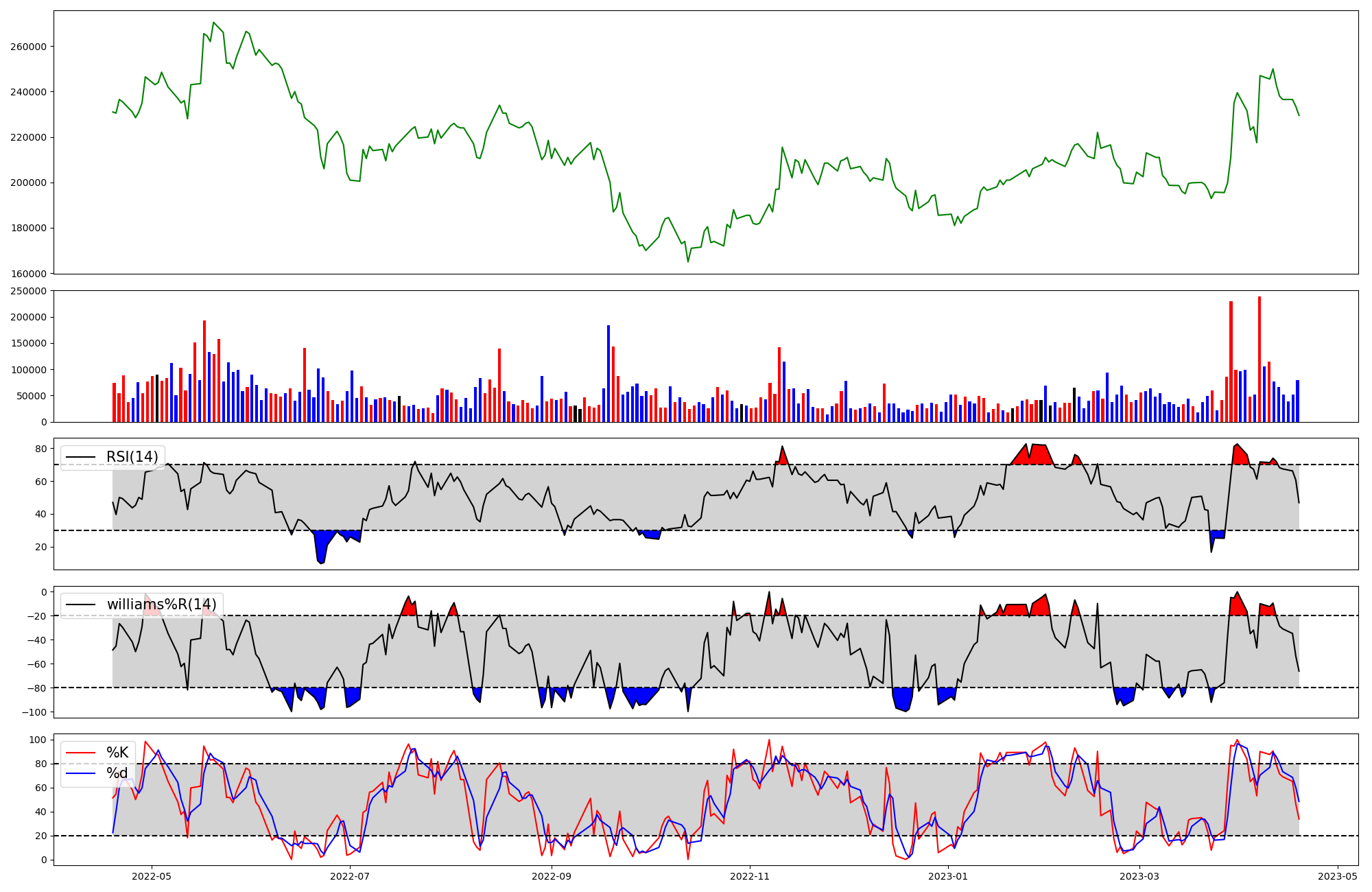The width and height of the screenshot is (1372, 892).
Task: Click the 2022-09 date label on x-axis
Action: (x=552, y=876)
